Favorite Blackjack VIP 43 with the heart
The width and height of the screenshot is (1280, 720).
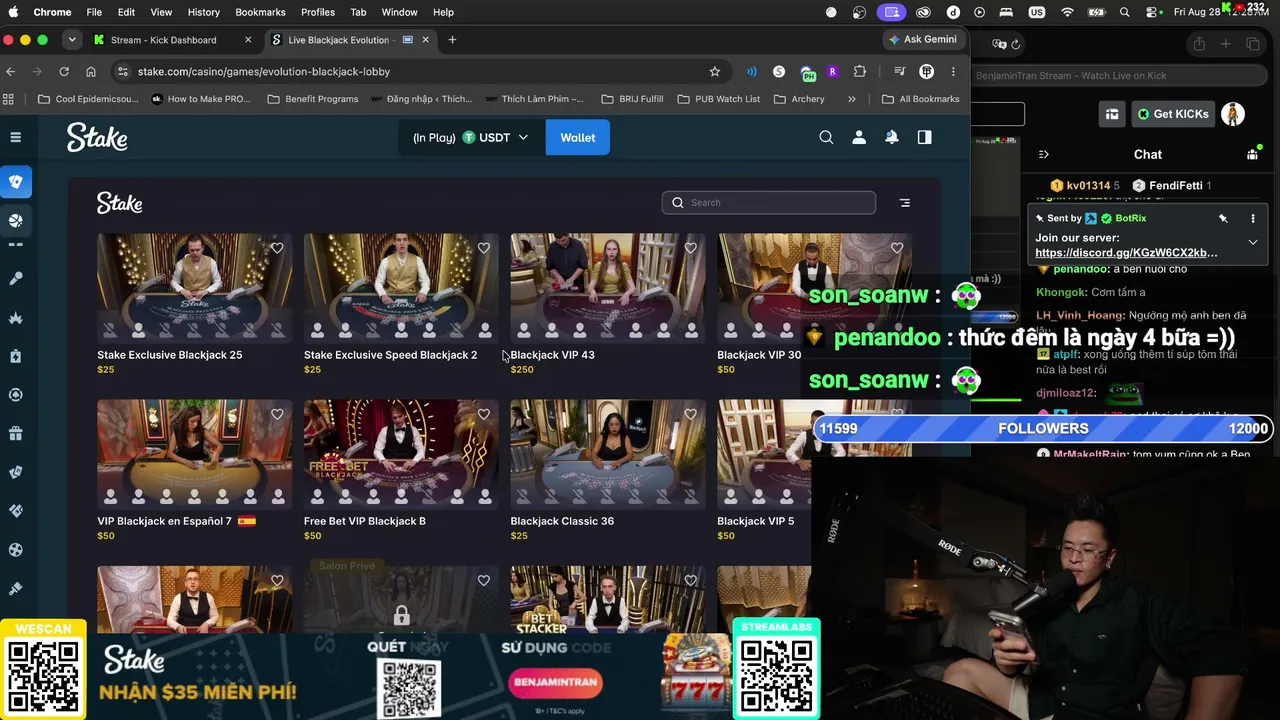[x=690, y=248]
